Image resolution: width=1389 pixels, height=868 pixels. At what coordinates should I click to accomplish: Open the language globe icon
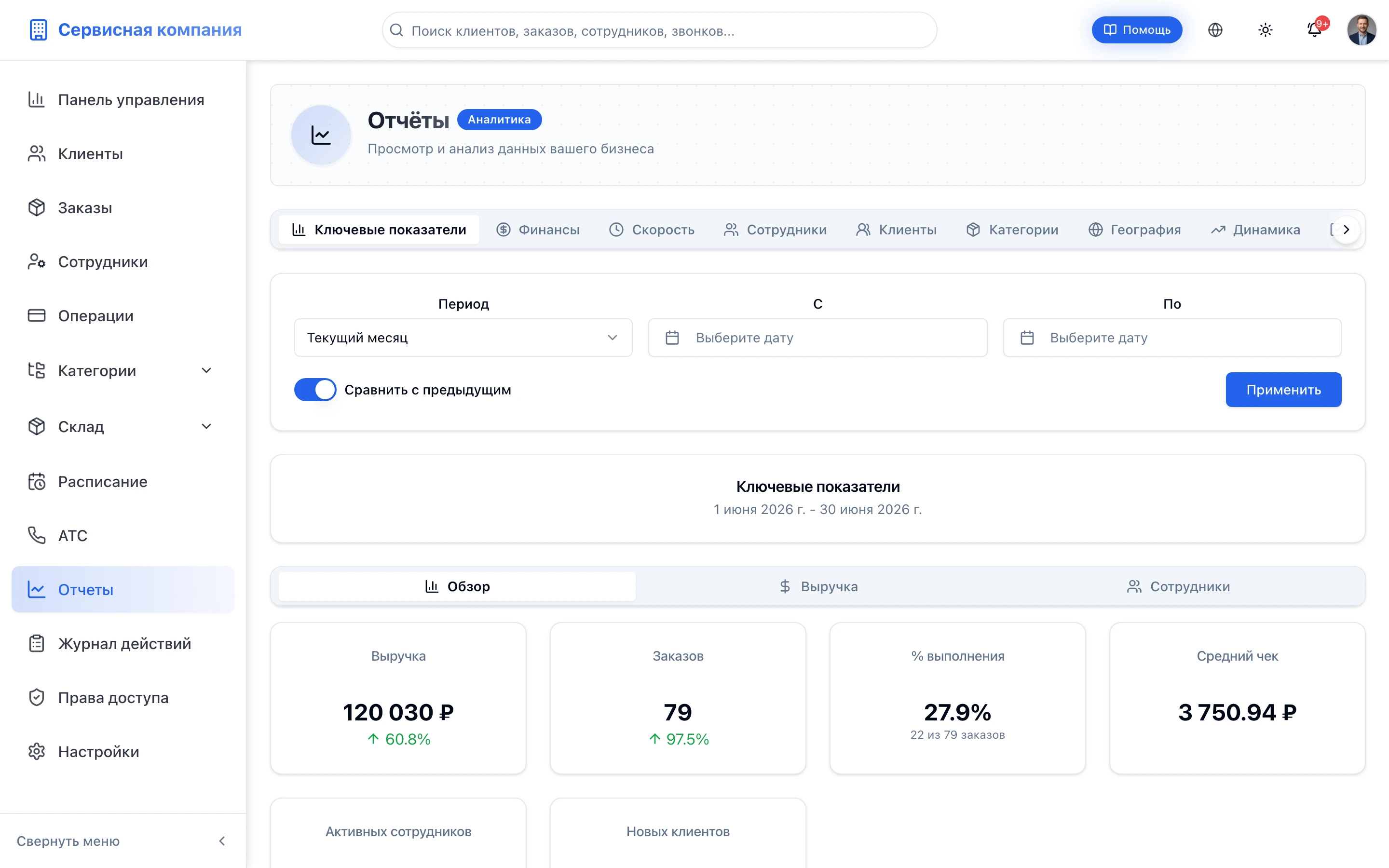click(1215, 30)
